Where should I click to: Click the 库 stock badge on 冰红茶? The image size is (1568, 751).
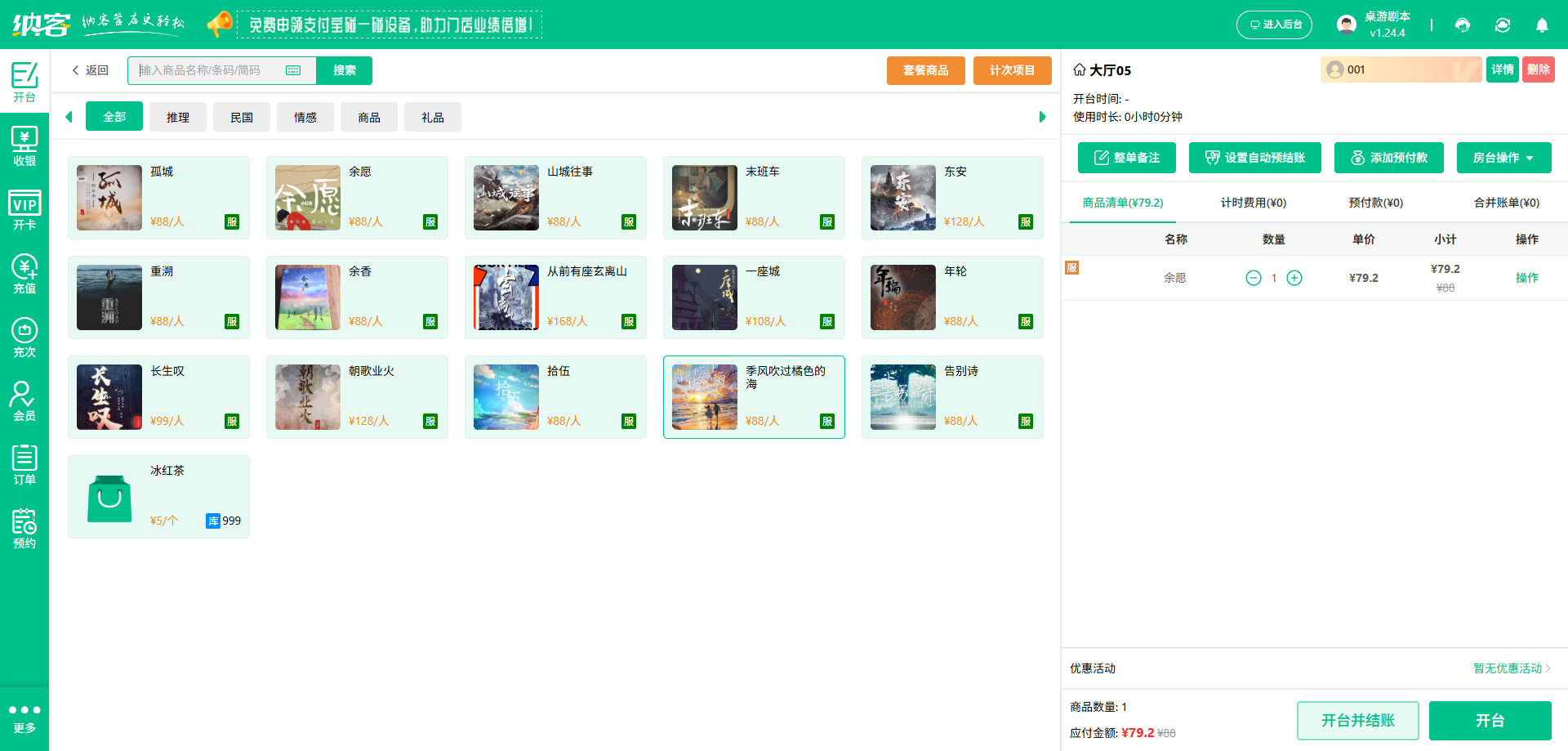[x=213, y=521]
